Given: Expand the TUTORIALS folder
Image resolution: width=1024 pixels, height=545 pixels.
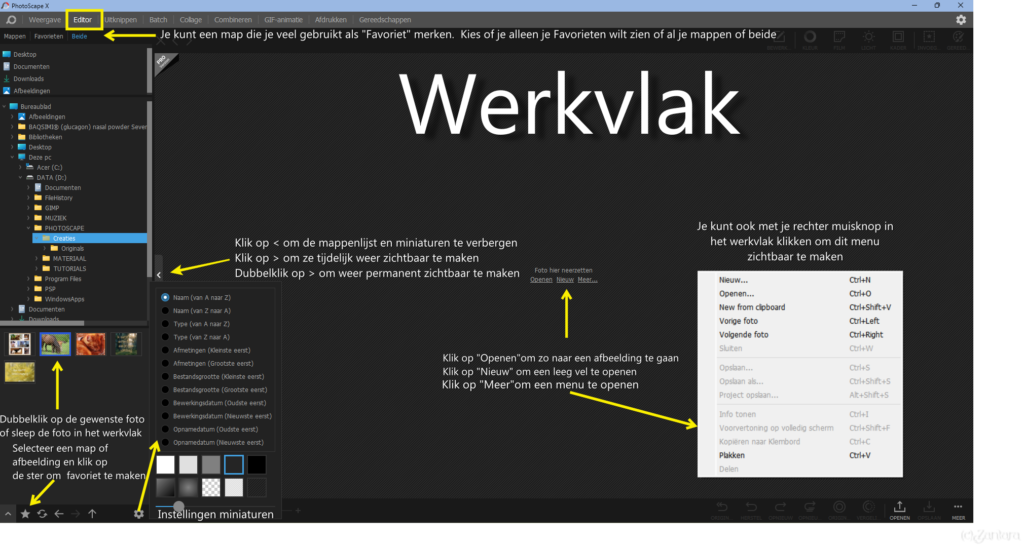Looking at the screenshot, I should tap(37, 269).
